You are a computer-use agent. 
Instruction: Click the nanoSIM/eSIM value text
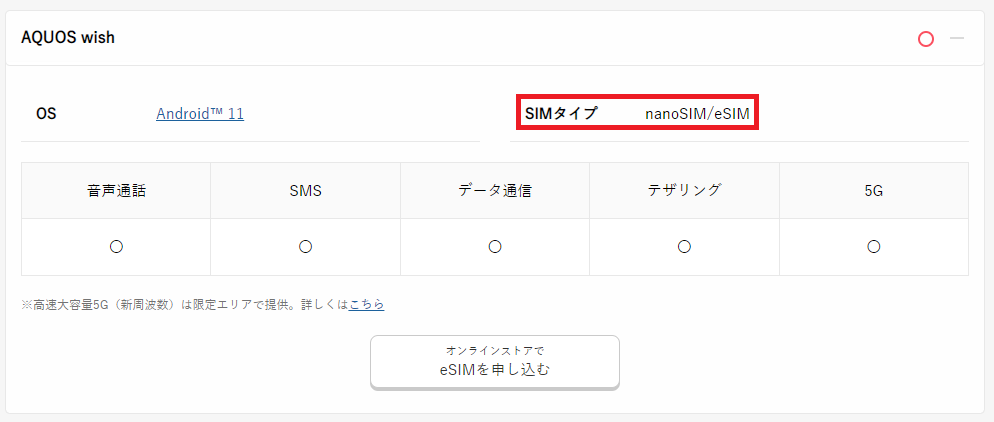(x=697, y=114)
